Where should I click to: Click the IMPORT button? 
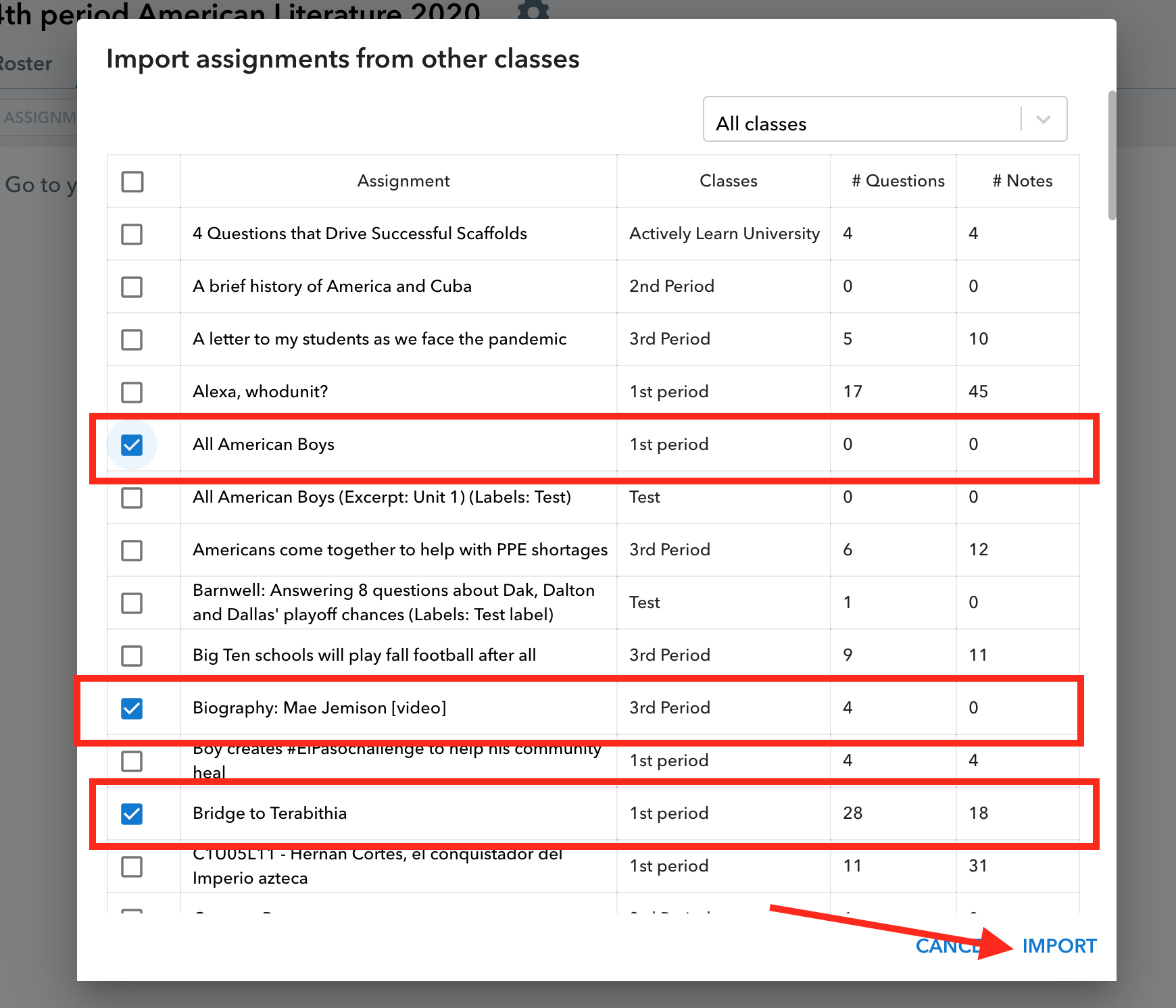click(x=1059, y=946)
